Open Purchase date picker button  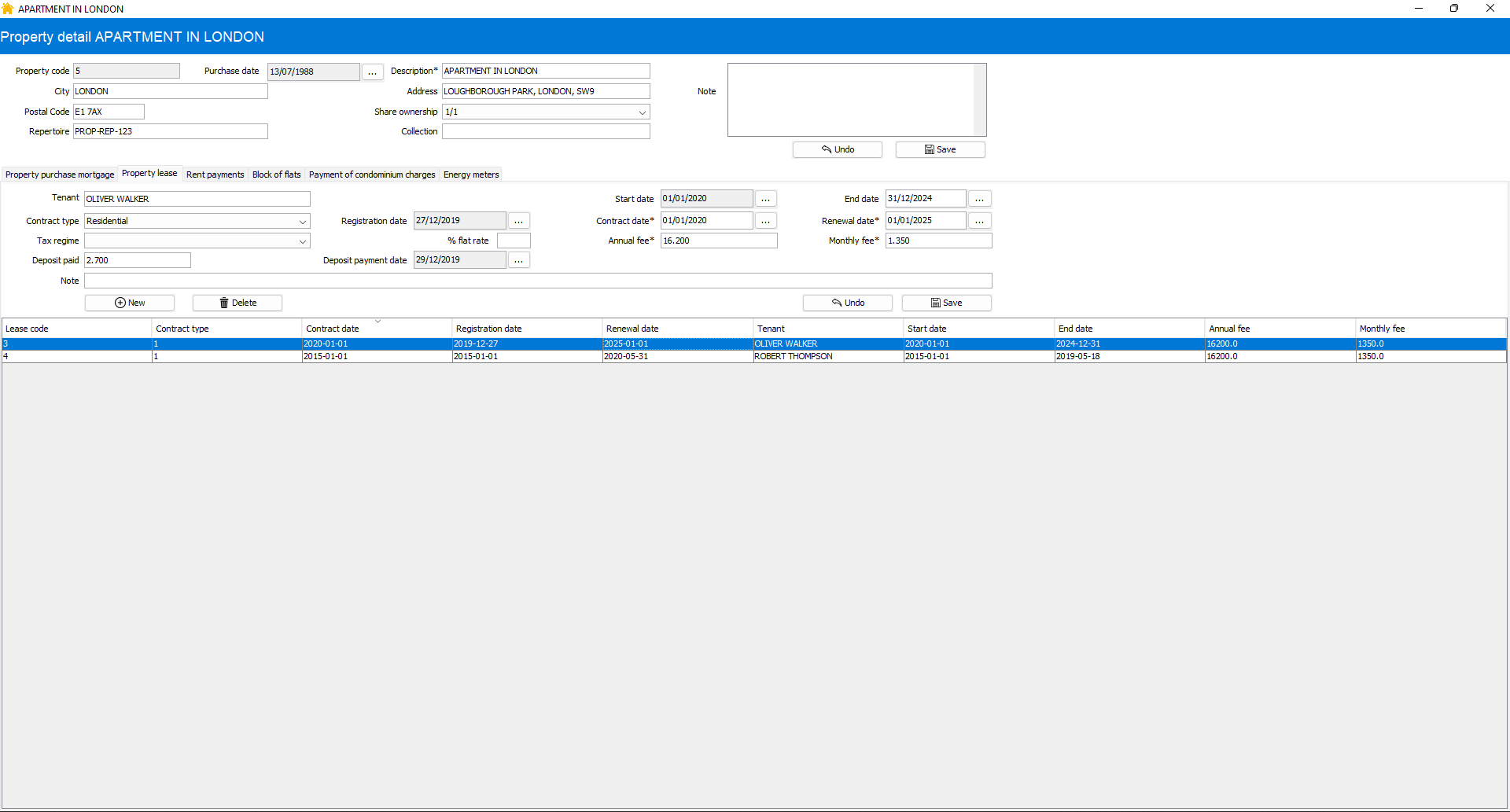pos(372,72)
